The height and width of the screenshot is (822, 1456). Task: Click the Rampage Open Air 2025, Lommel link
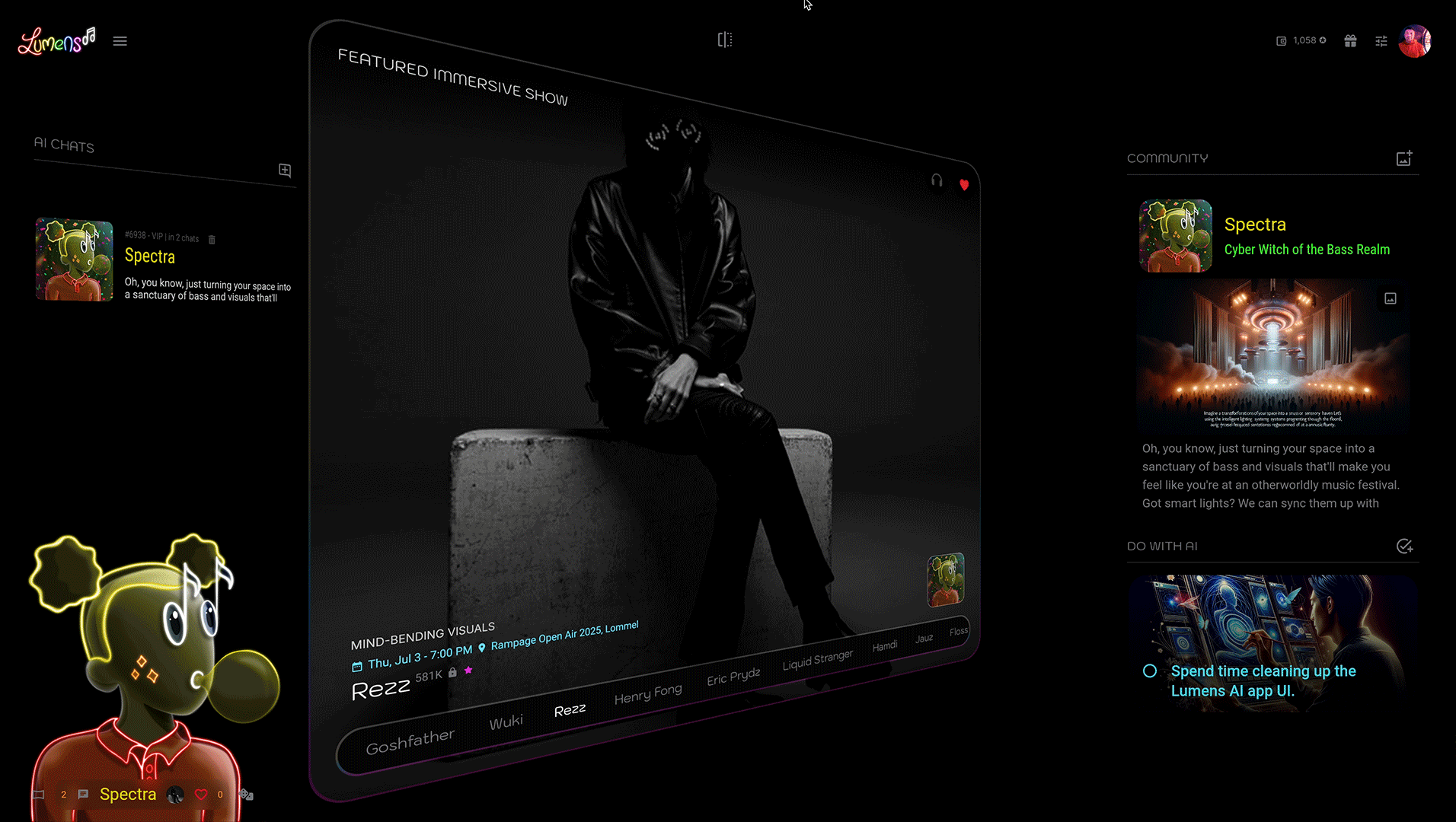point(564,636)
